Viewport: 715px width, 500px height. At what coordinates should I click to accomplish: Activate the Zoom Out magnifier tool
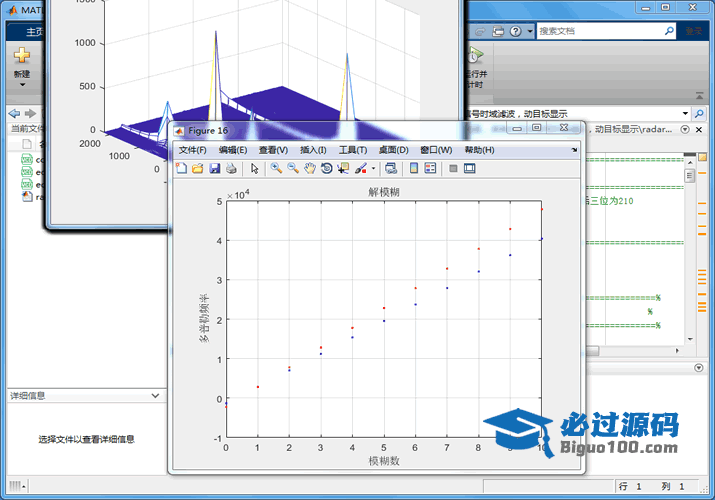pyautogui.click(x=293, y=168)
